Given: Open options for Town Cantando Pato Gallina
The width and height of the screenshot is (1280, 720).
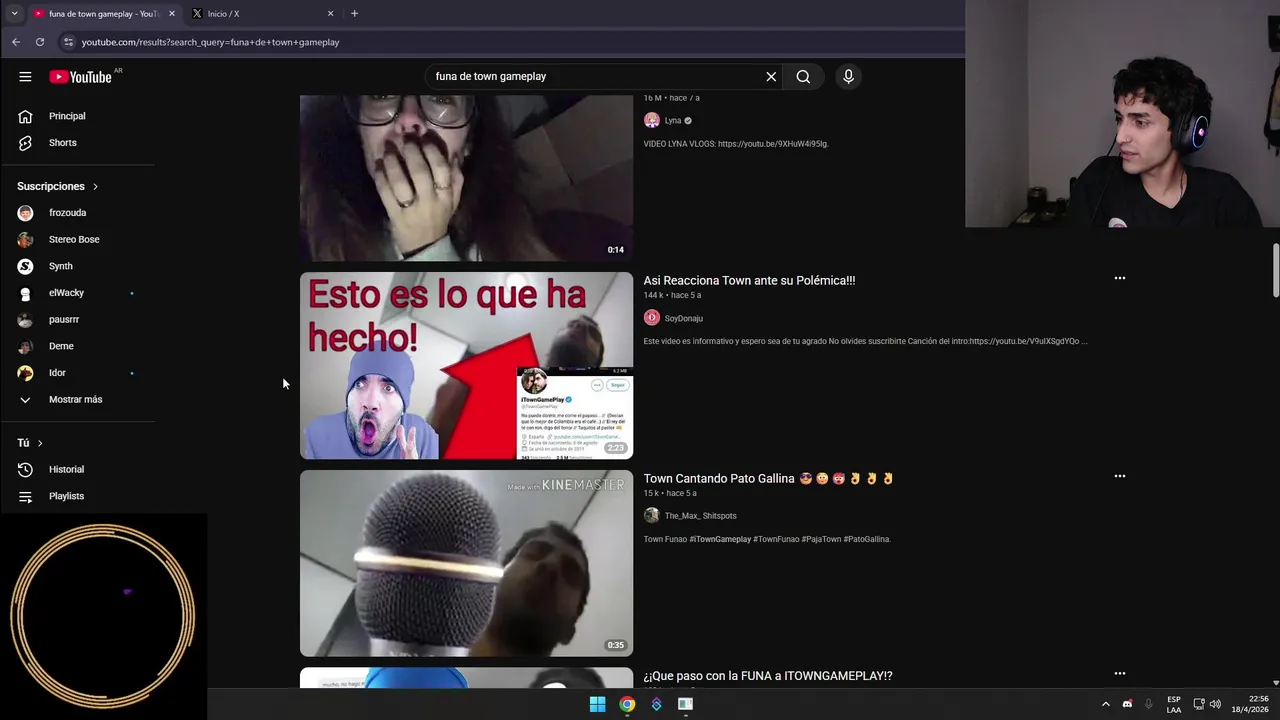Looking at the screenshot, I should point(1120,476).
